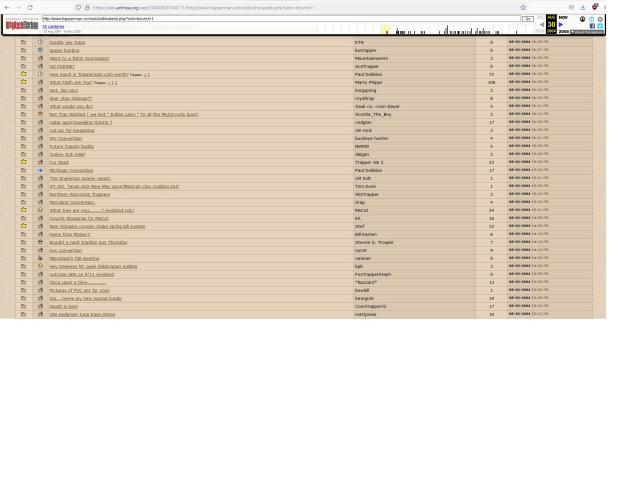Screen dimensions: 640x480
Task: Click the folder icon beside "Michigan Convention"
Action: (x=23, y=170)
